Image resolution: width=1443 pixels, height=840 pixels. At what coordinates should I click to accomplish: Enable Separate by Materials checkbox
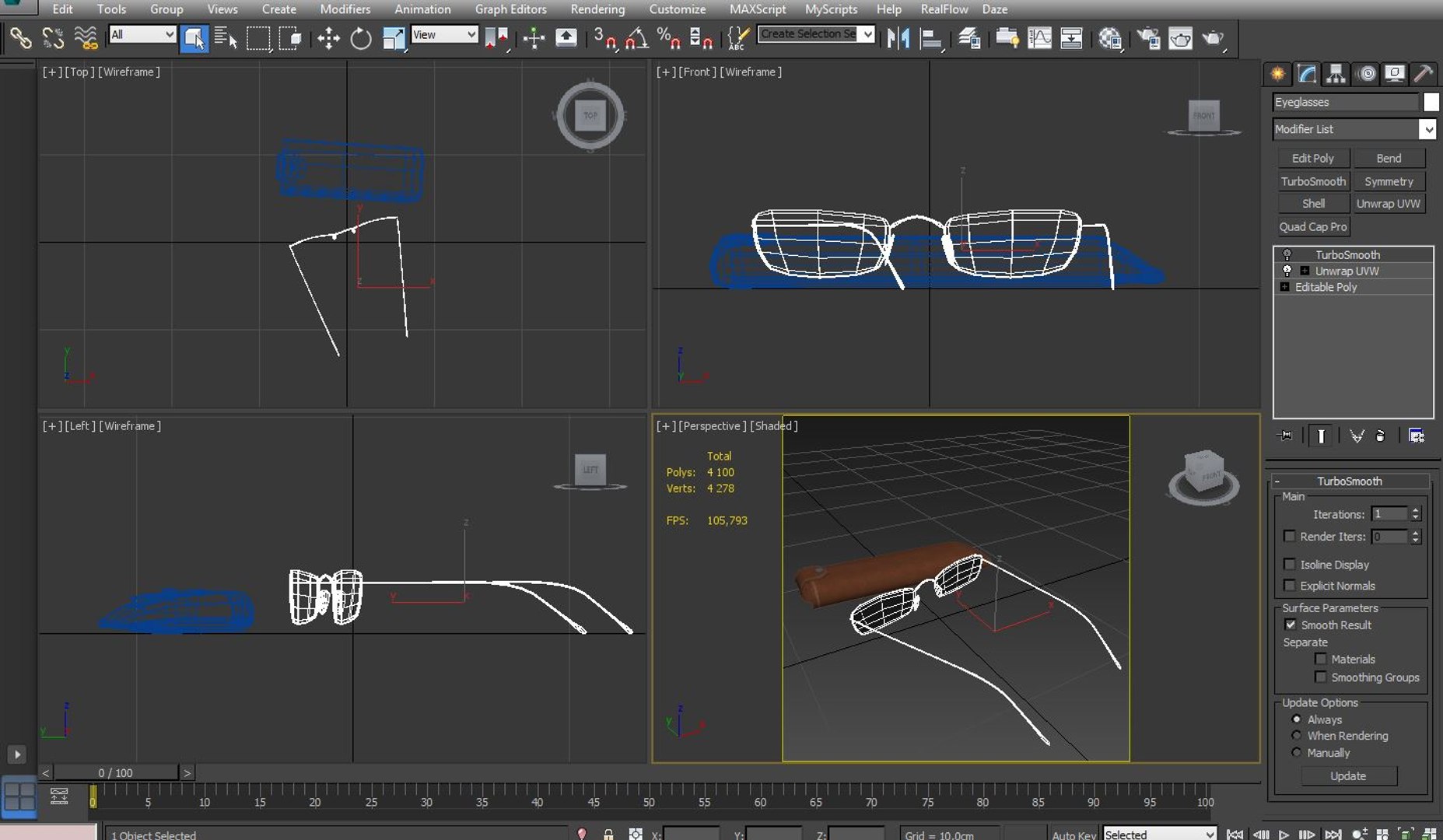(1321, 659)
